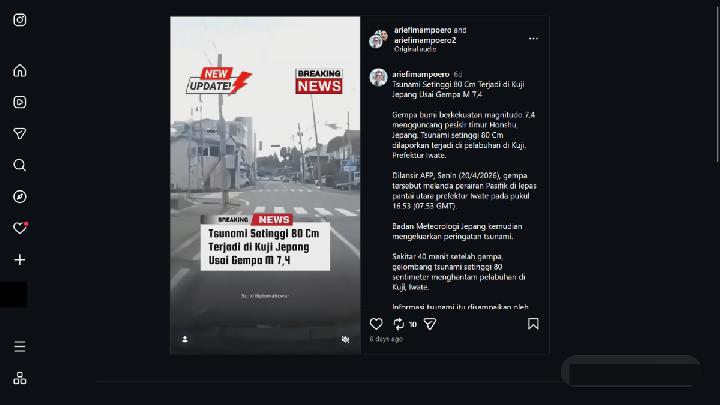Image resolution: width=720 pixels, height=405 pixels.
Task: Open the three-dot post options menu
Action: [533, 39]
